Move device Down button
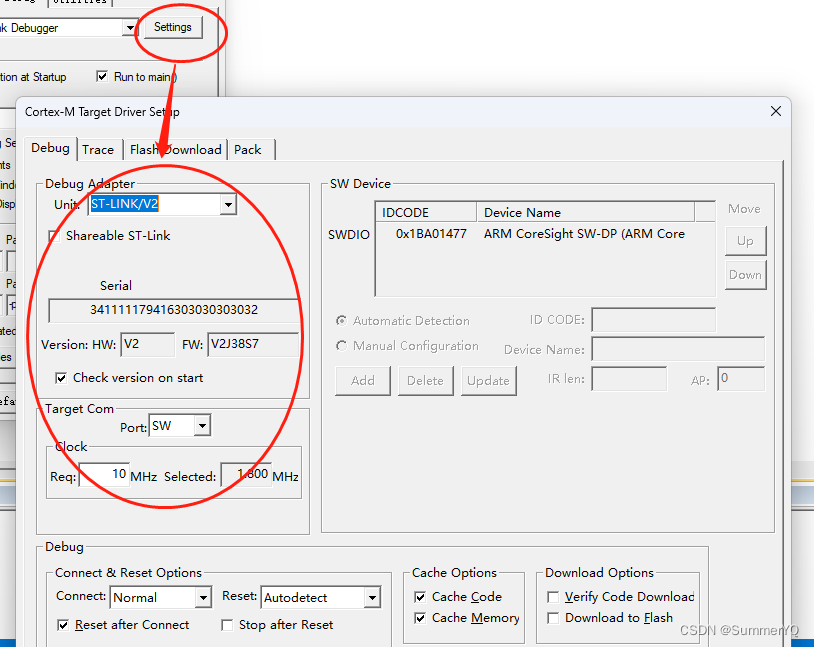Image resolution: width=814 pixels, height=647 pixels. 745,275
